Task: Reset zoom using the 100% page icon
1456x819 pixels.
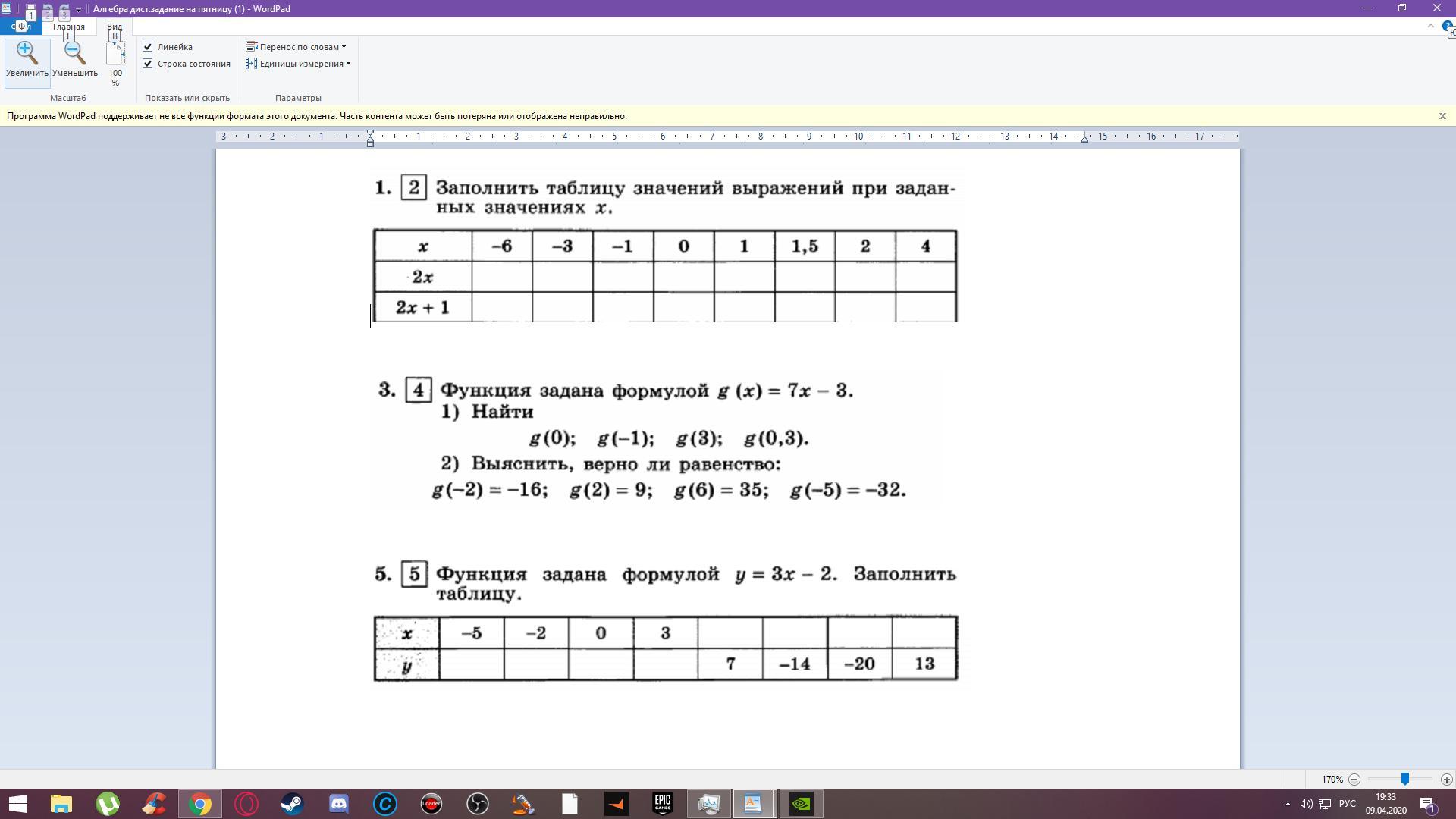Action: pyautogui.click(x=115, y=64)
